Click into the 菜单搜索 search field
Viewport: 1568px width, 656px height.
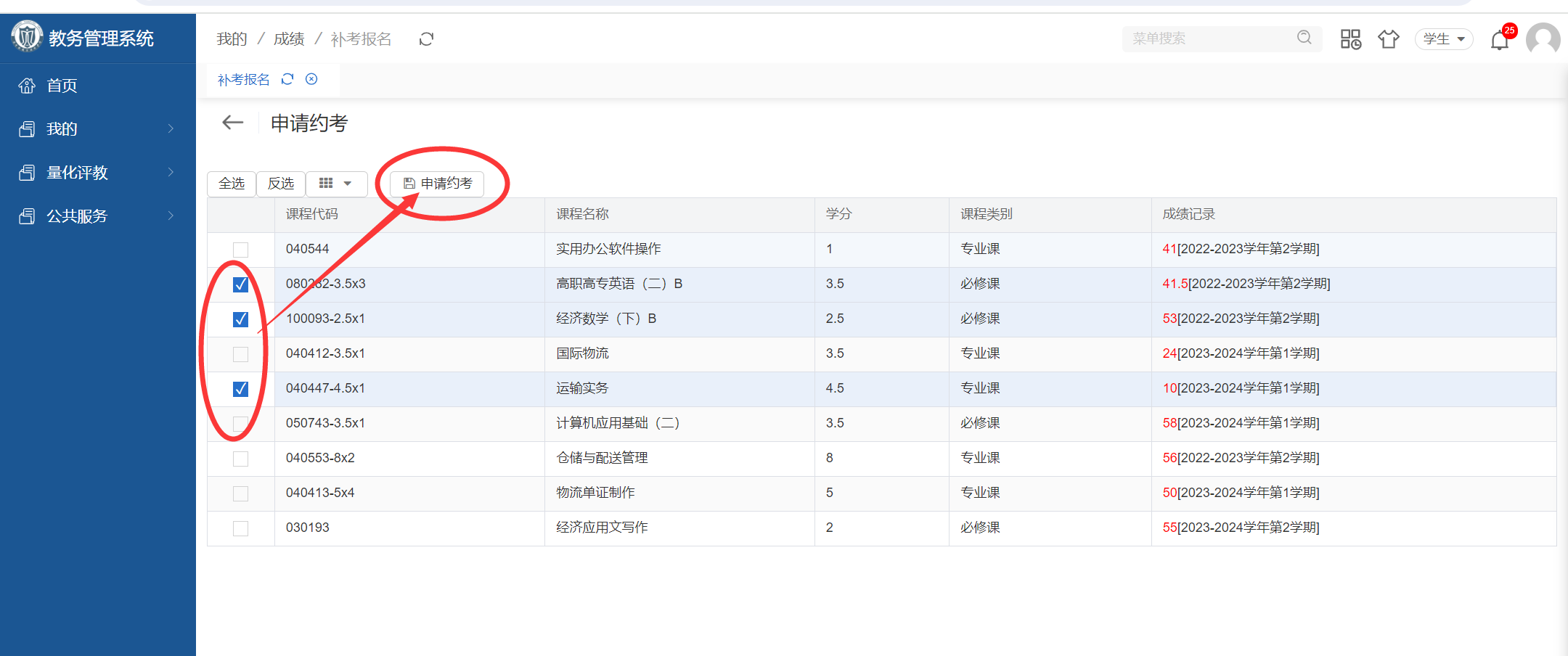tap(1209, 38)
